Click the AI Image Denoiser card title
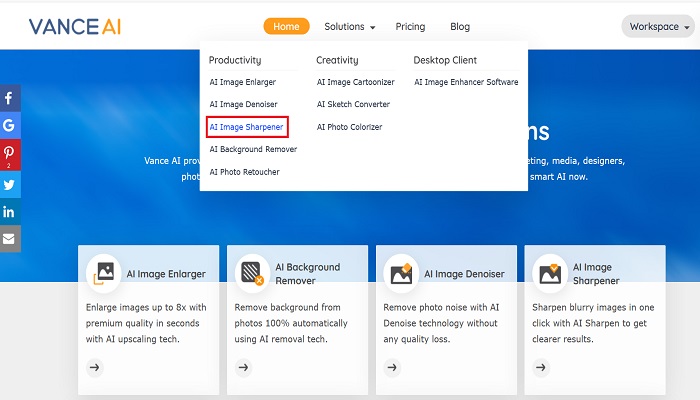 (464, 274)
